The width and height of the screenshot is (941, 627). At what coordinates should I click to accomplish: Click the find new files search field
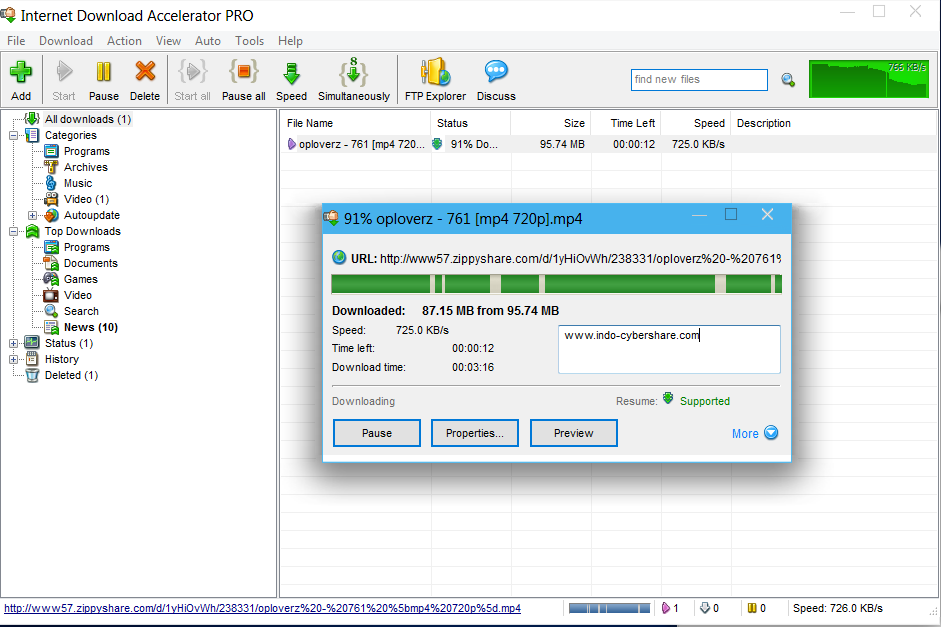pos(699,80)
